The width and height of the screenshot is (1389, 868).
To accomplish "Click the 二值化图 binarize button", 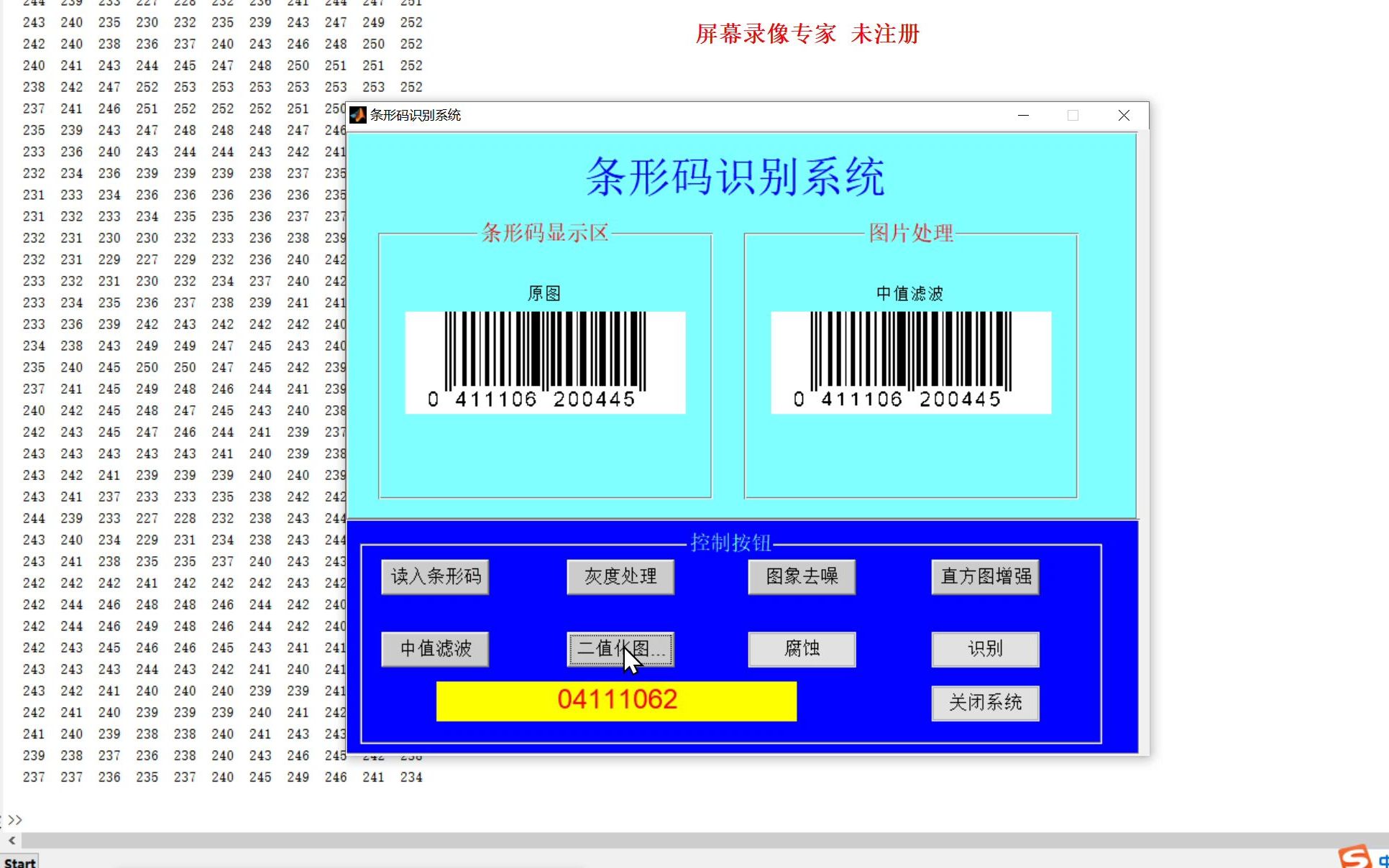I will coord(620,649).
